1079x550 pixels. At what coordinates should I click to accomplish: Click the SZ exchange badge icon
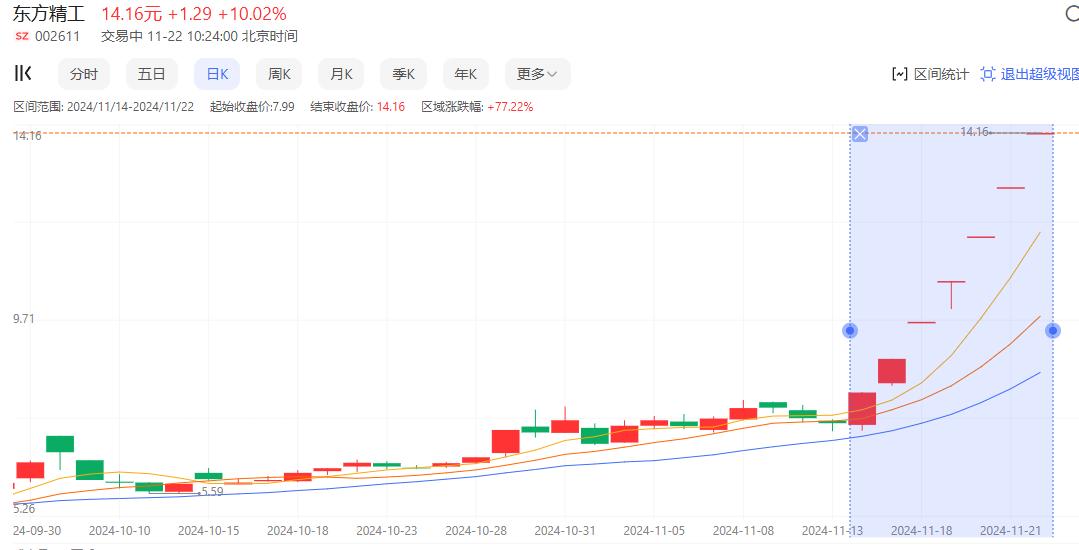coord(22,36)
